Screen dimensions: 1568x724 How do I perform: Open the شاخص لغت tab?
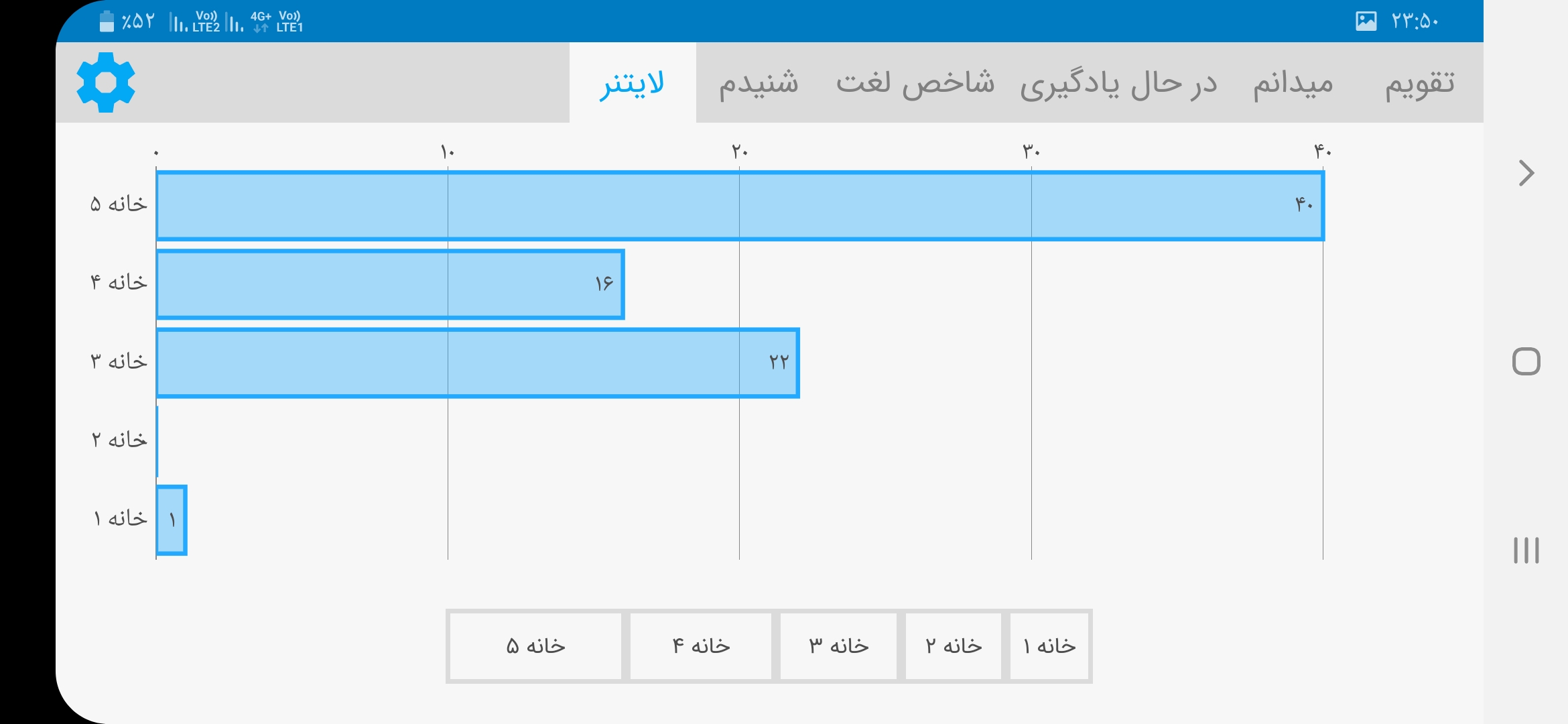(x=915, y=82)
